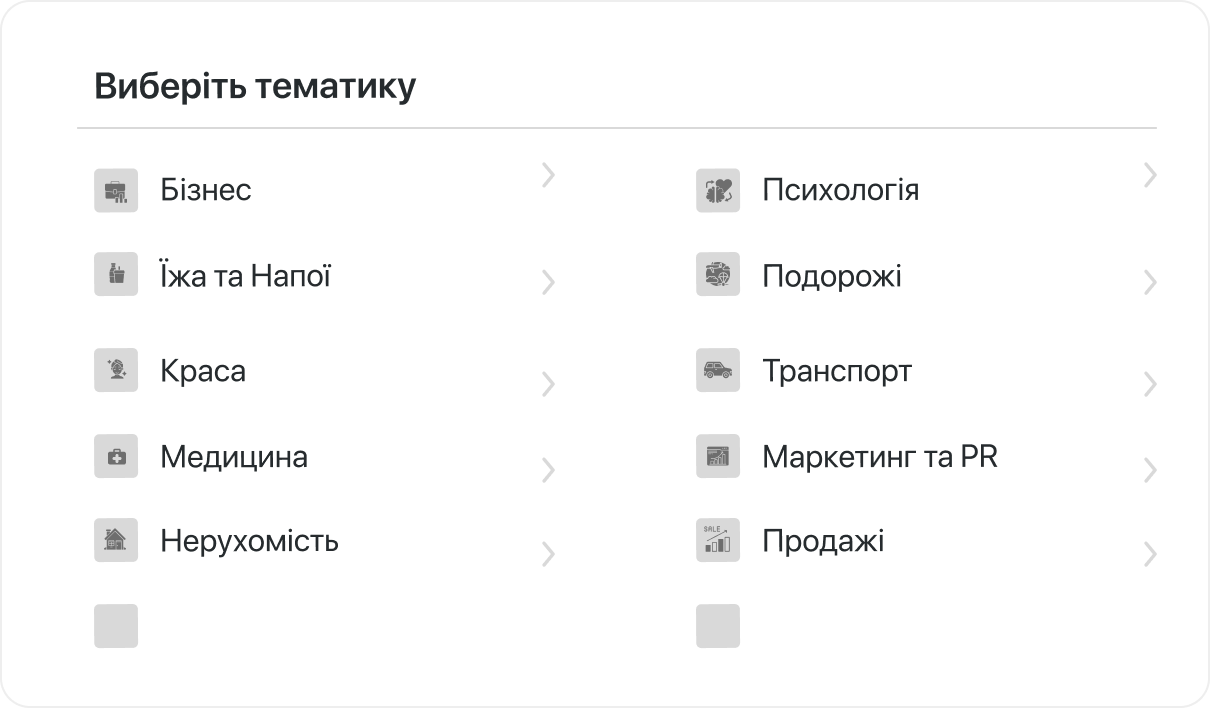Click the food and drinks icon
This screenshot has height=708, width=1210.
coord(116,274)
